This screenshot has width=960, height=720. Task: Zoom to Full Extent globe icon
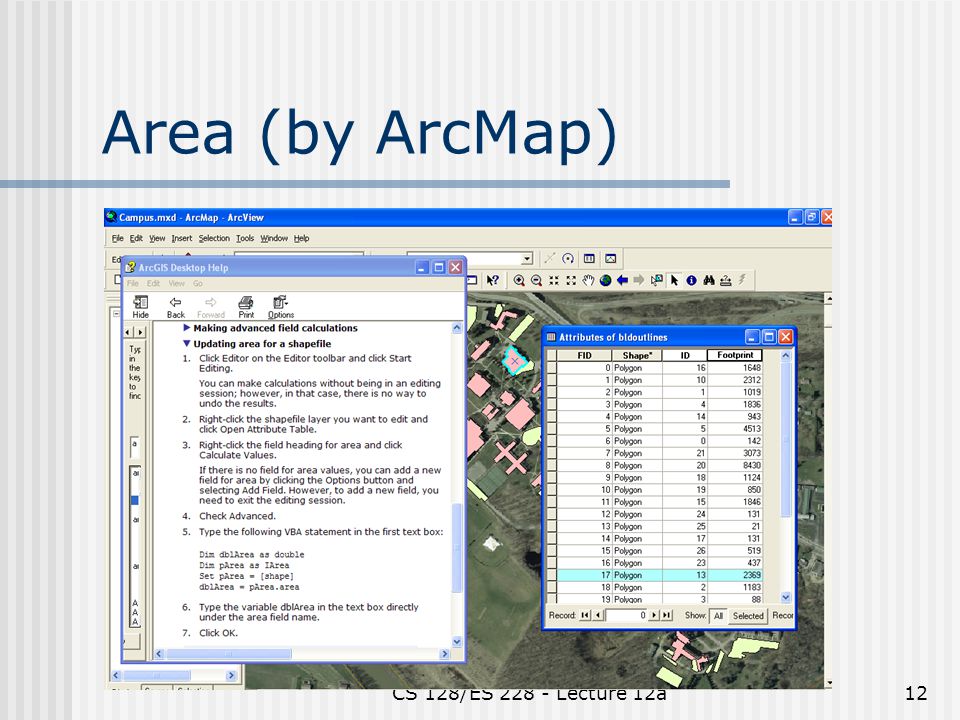606,280
